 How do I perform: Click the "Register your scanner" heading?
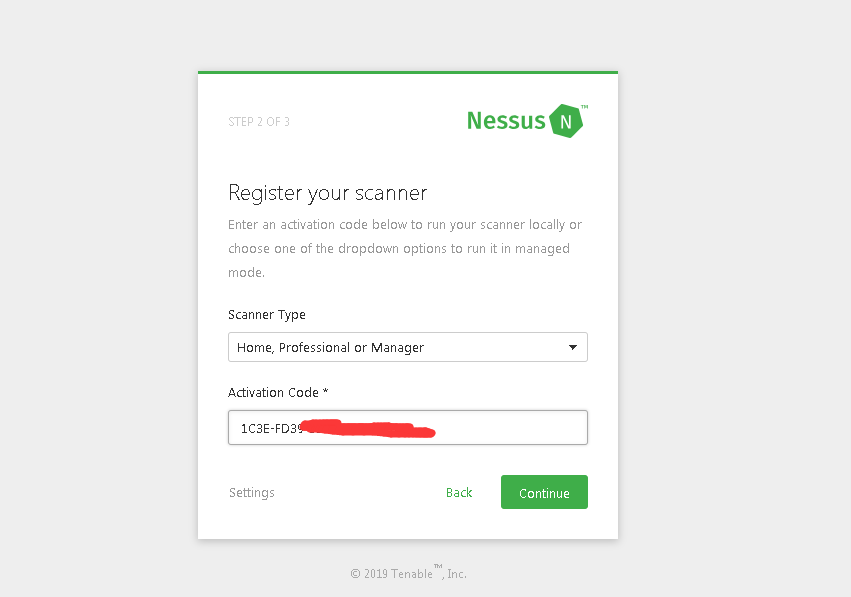[328, 192]
